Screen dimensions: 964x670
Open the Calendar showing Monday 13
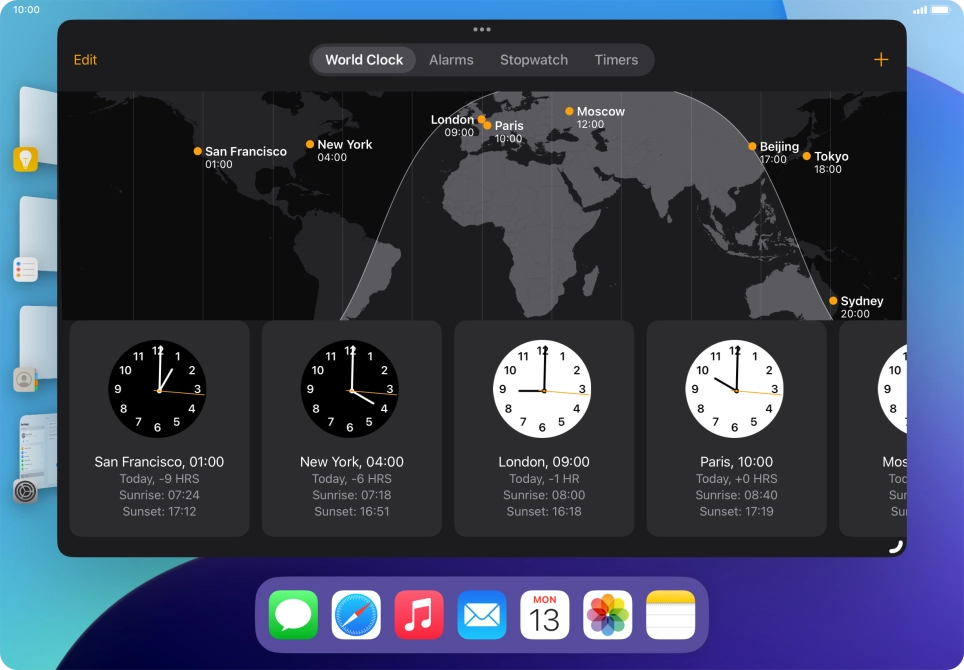pos(543,614)
